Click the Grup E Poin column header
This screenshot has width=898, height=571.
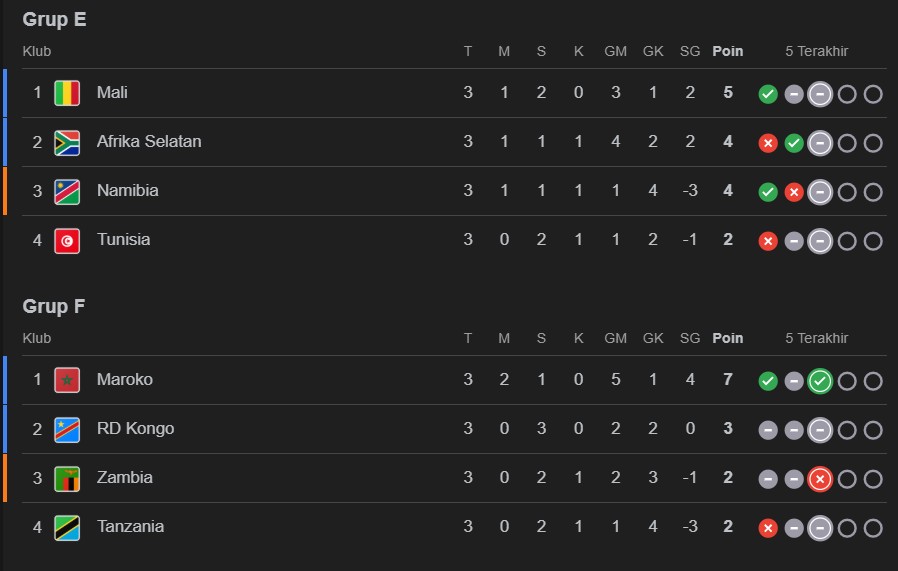(x=728, y=51)
